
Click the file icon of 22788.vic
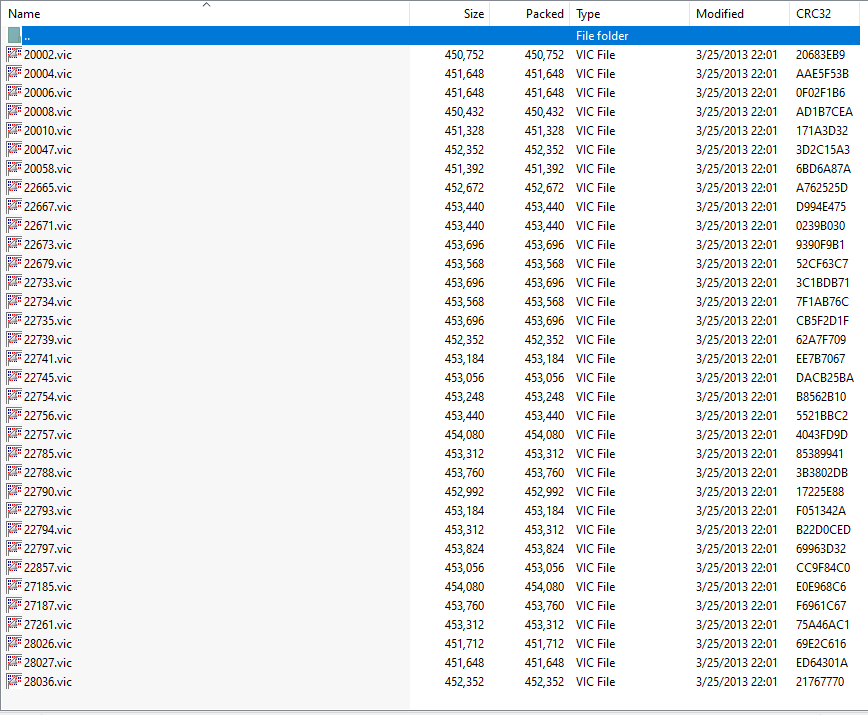(x=14, y=472)
